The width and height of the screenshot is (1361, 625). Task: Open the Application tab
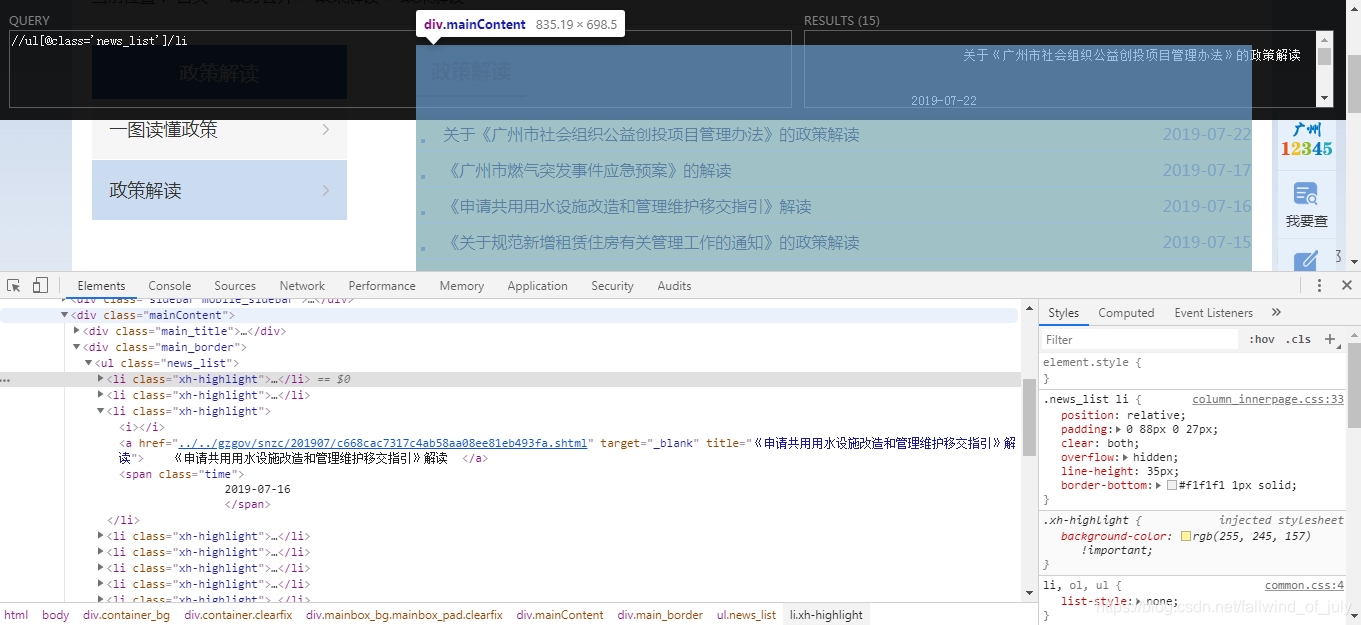pyautogui.click(x=537, y=285)
